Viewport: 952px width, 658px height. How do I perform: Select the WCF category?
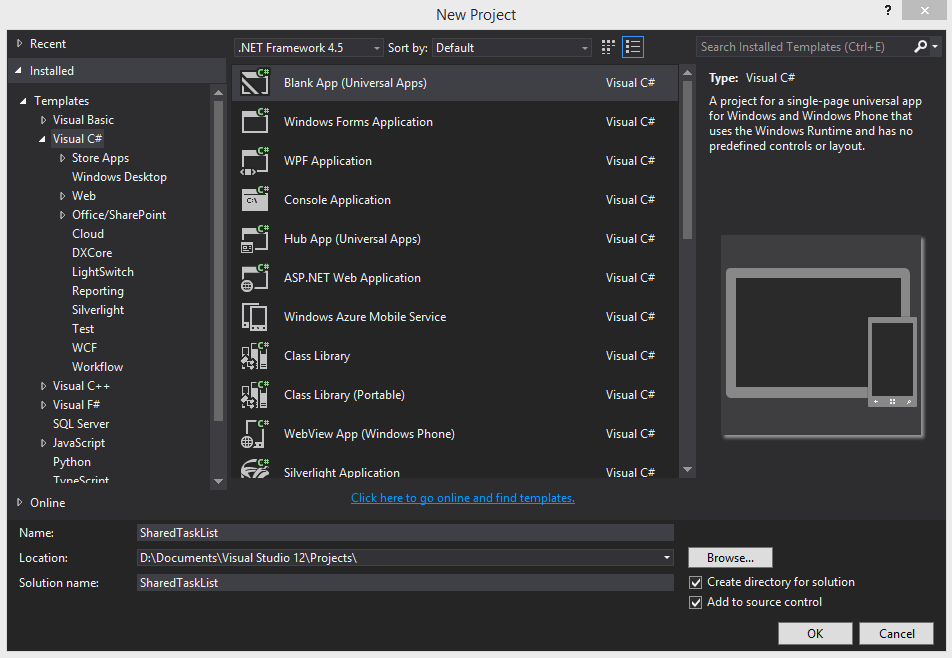[84, 348]
